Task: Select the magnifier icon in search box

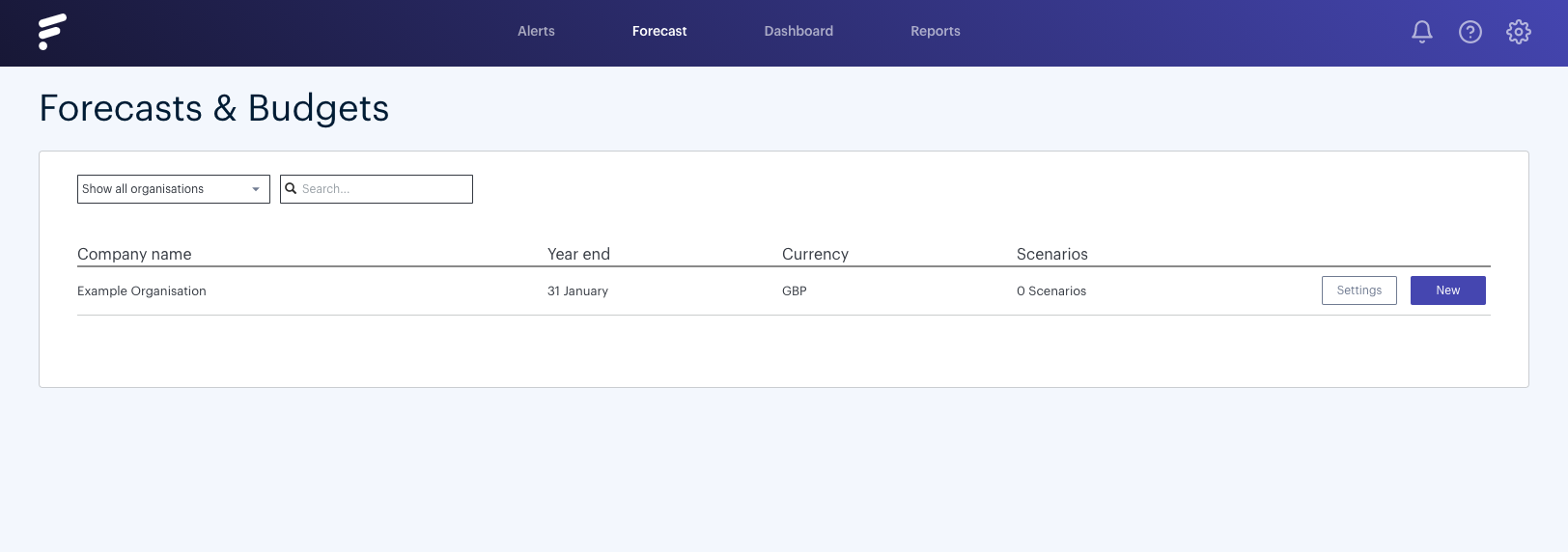Action: [291, 189]
